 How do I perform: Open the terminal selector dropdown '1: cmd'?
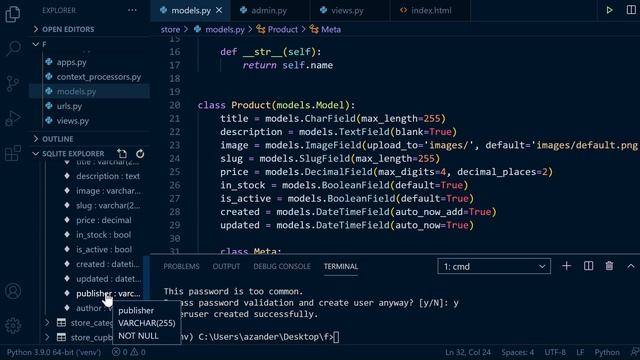[x=494, y=267]
